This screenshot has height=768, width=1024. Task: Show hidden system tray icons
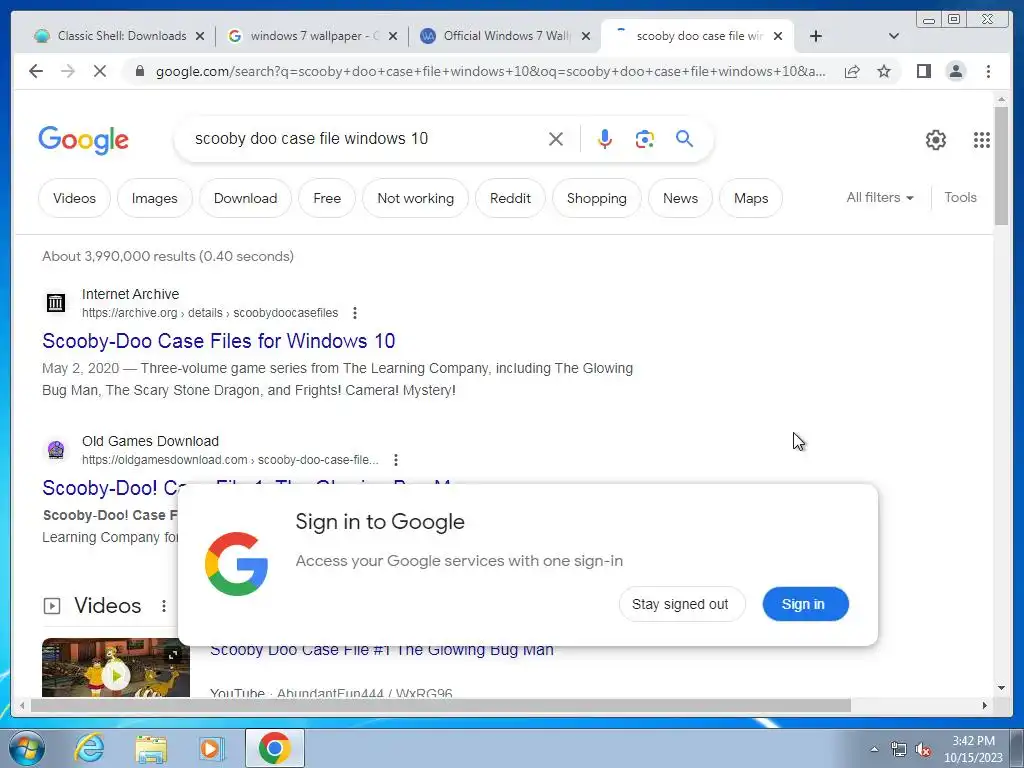click(x=874, y=749)
